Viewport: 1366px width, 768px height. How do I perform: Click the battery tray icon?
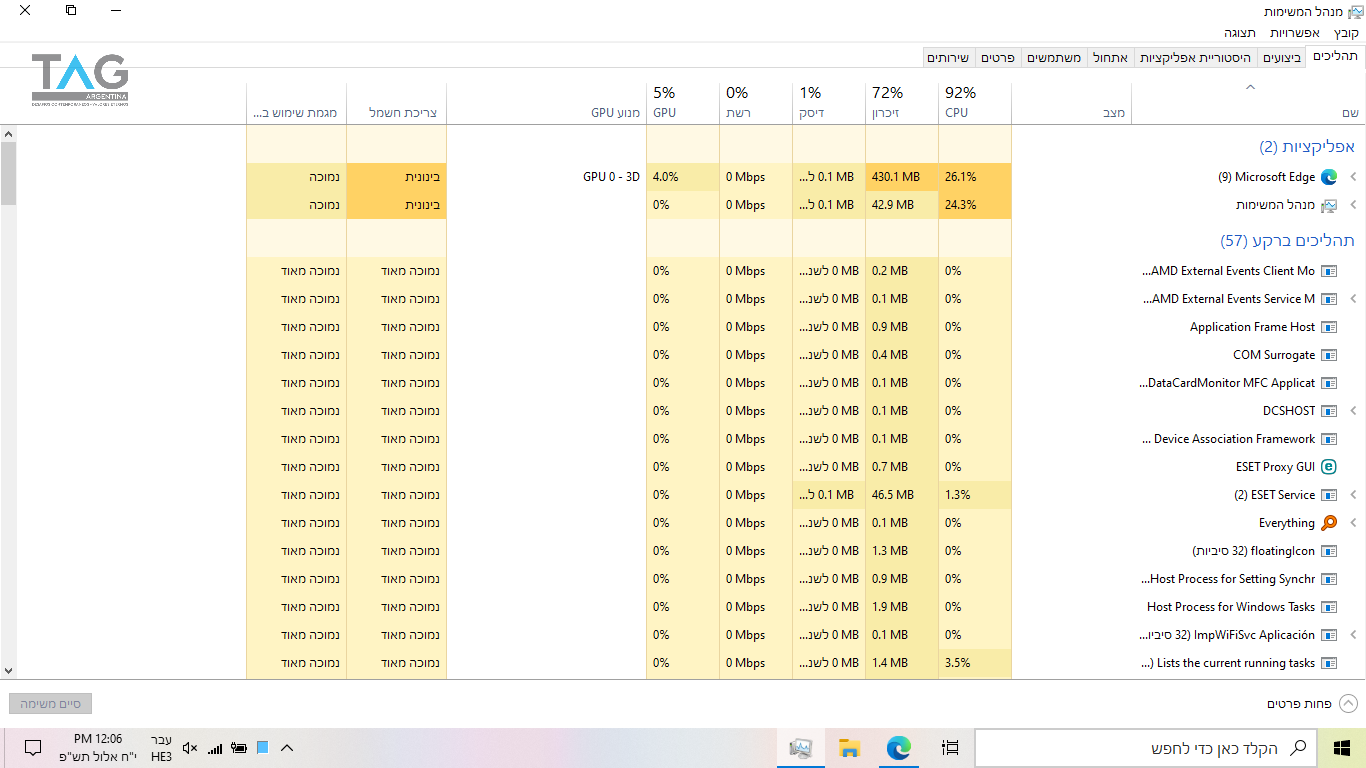239,748
